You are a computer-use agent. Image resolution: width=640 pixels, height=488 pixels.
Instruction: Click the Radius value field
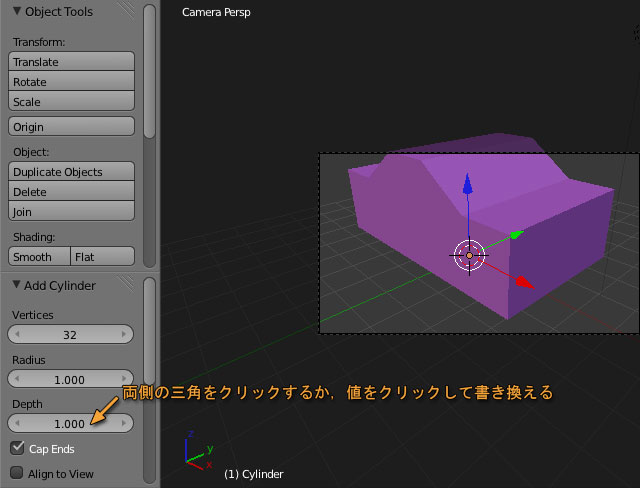pyautogui.click(x=70, y=379)
